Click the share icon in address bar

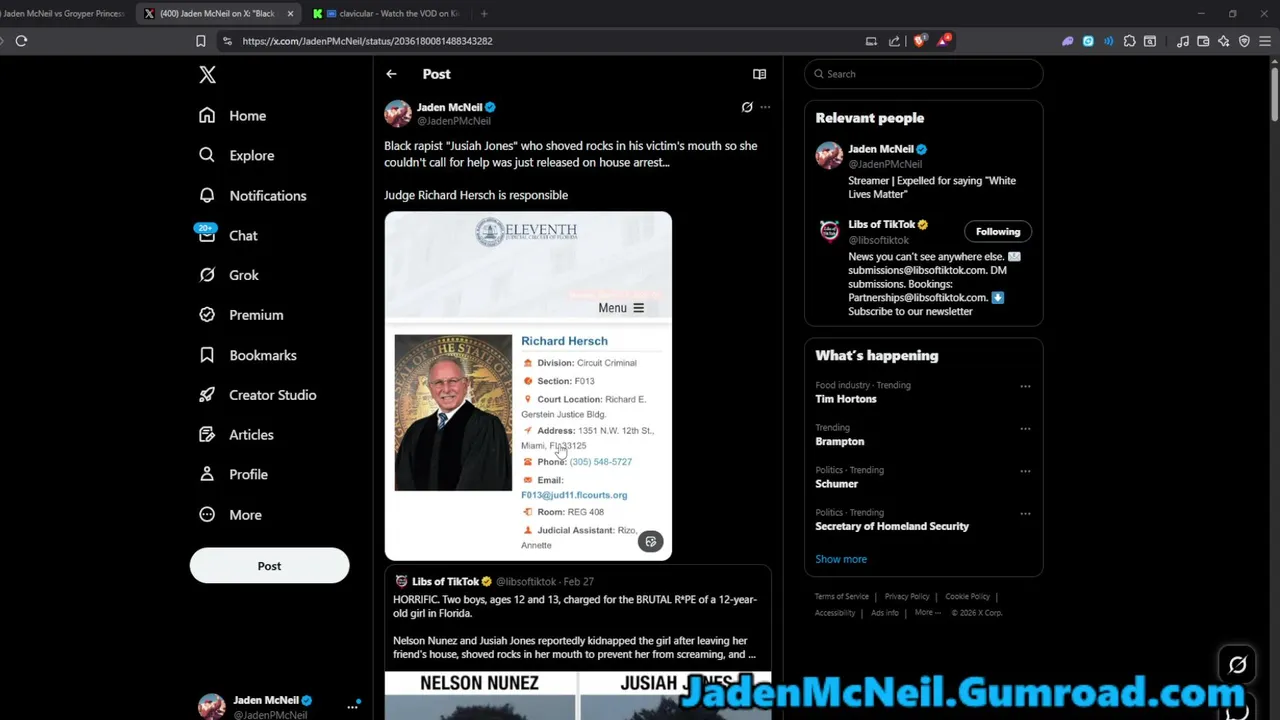coord(892,41)
